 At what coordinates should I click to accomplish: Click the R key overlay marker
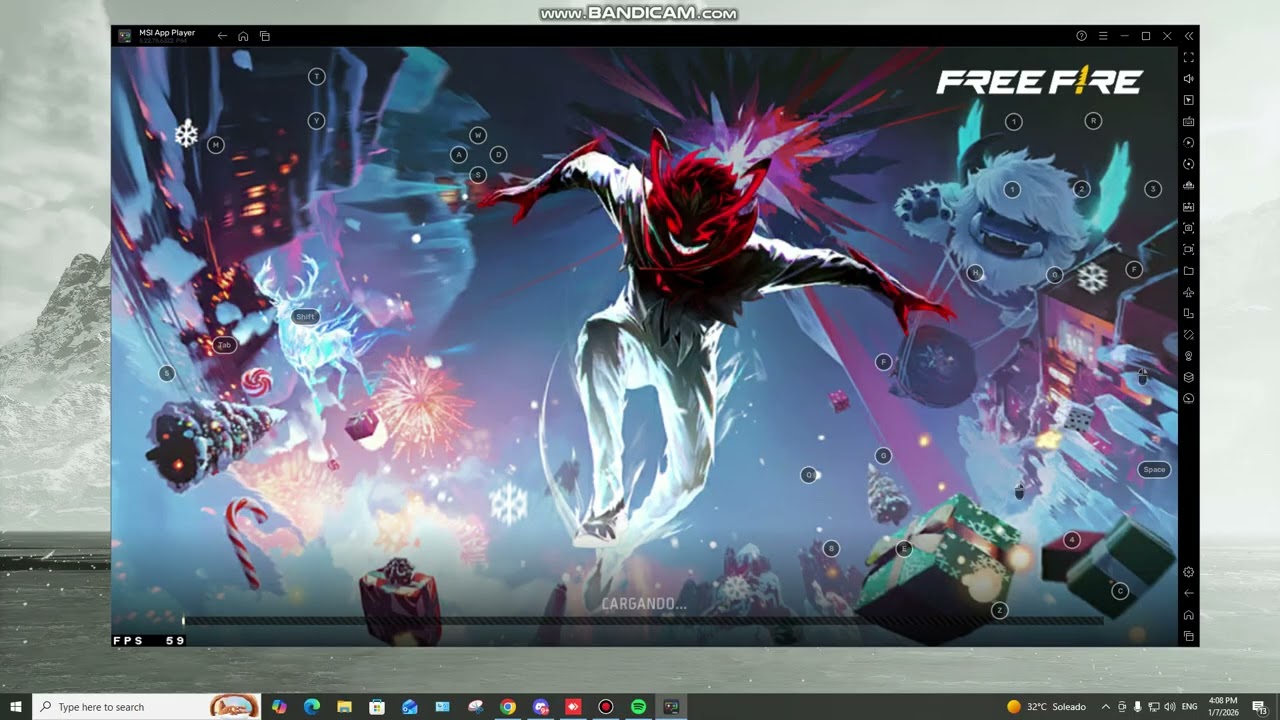point(1093,121)
